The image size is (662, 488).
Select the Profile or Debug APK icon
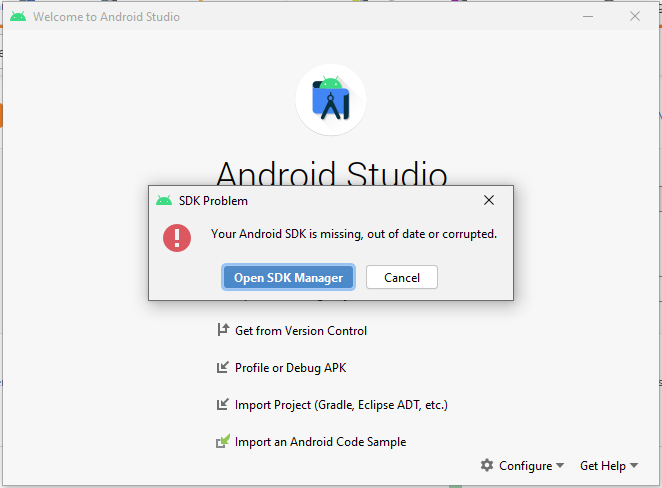223,367
